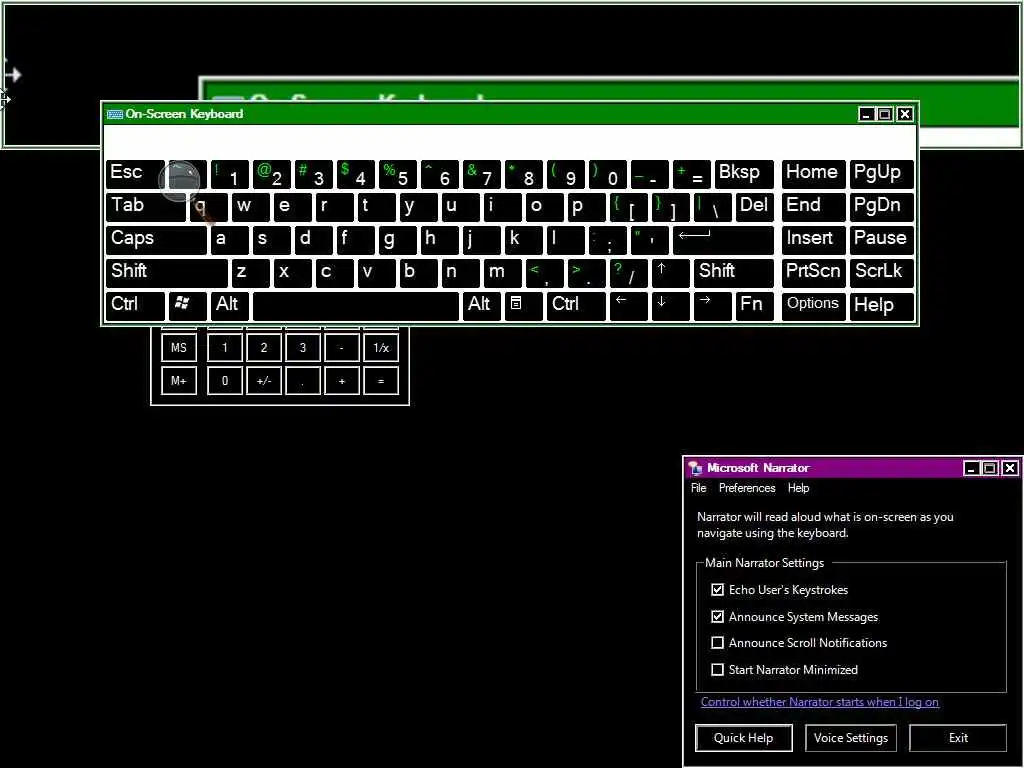
Task: Toggle the ScrLk key
Action: [881, 272]
